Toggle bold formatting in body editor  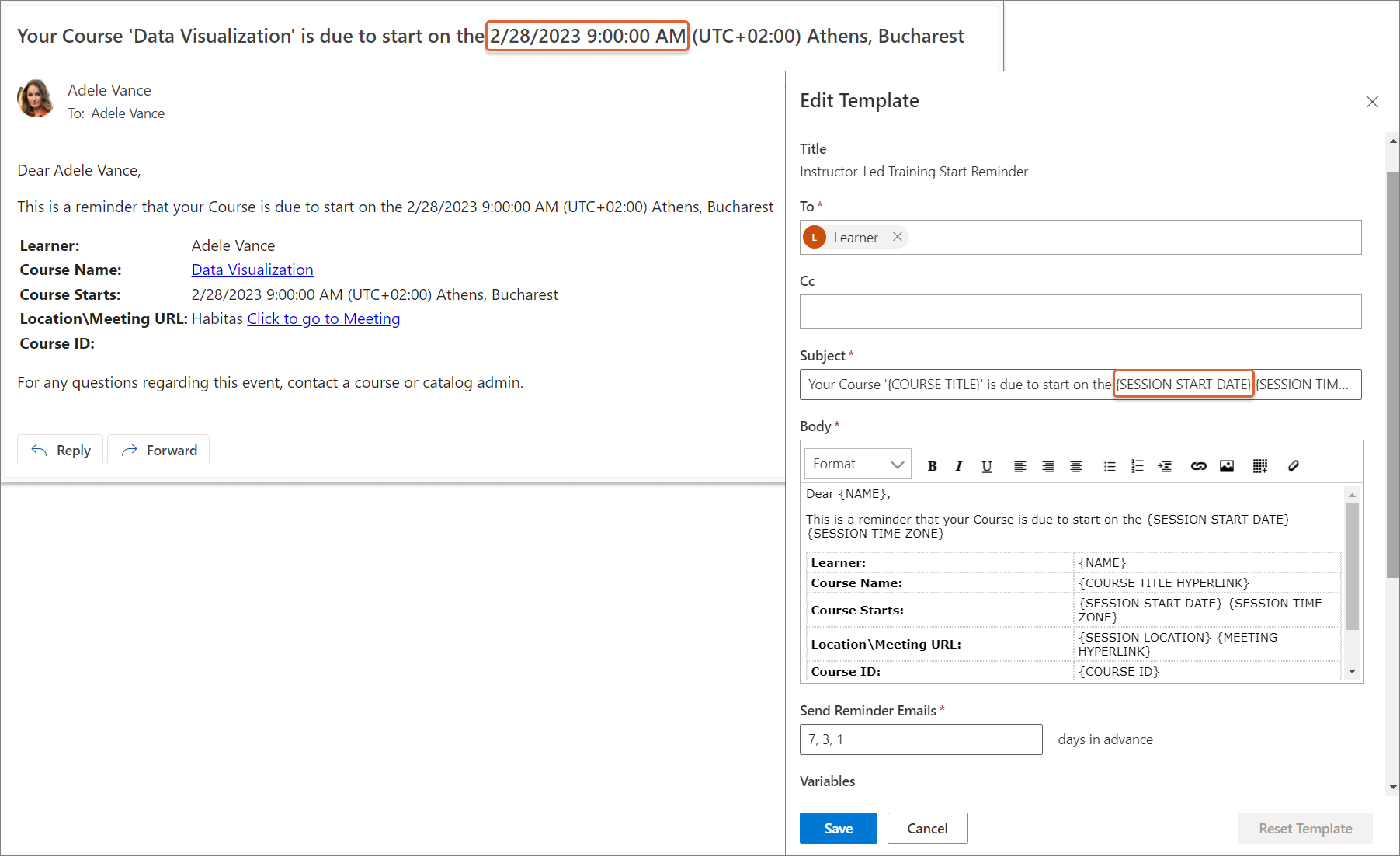pyautogui.click(x=932, y=466)
